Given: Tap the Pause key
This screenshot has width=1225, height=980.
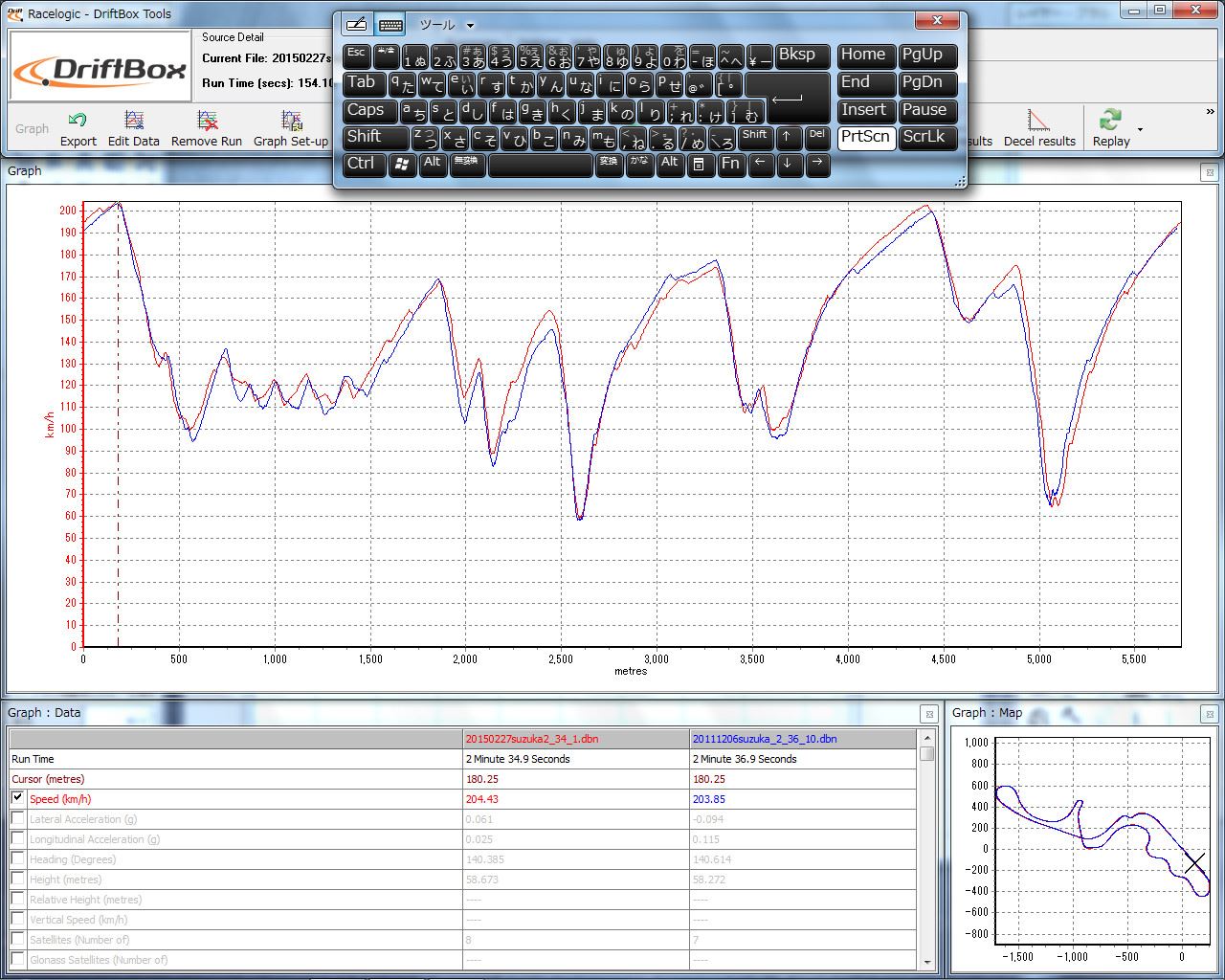Looking at the screenshot, I should (x=927, y=110).
